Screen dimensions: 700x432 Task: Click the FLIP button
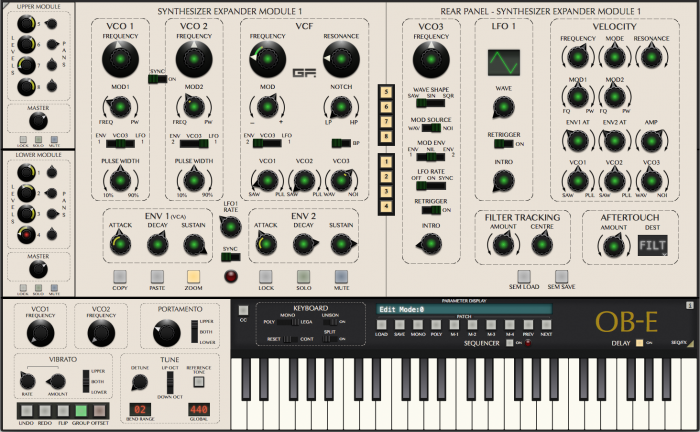pos(63,411)
